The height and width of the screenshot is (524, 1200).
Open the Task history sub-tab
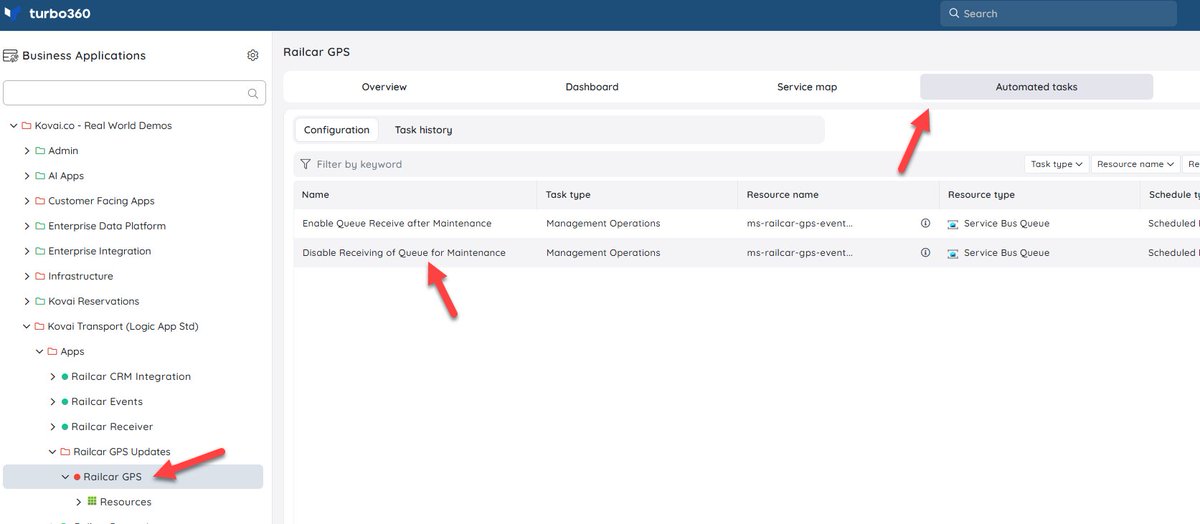423,130
